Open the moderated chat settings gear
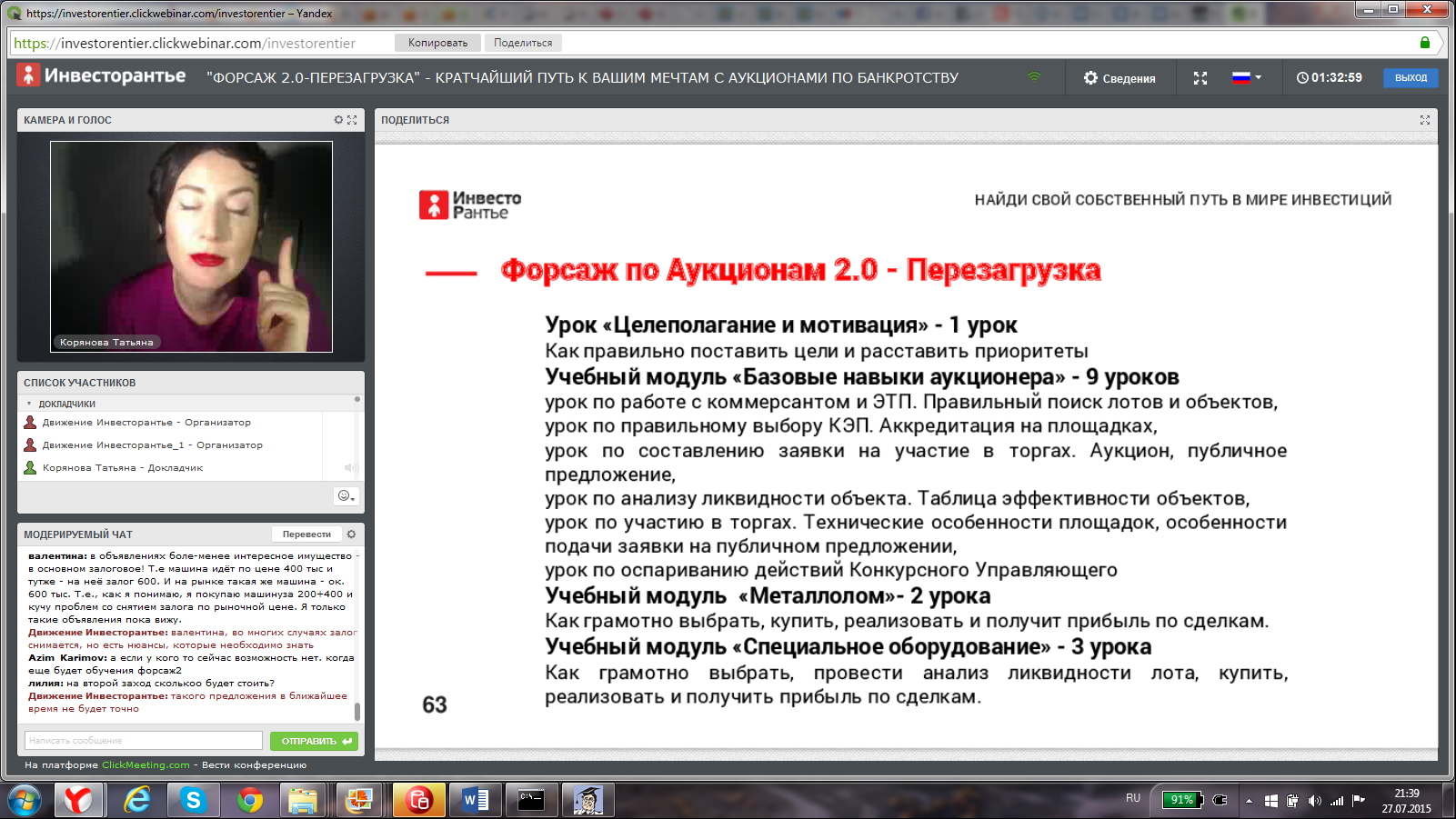Image resolution: width=1456 pixels, height=819 pixels. [351, 534]
